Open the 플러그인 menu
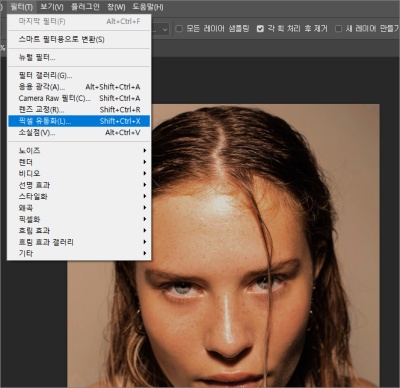400x388 pixels. 85,7
